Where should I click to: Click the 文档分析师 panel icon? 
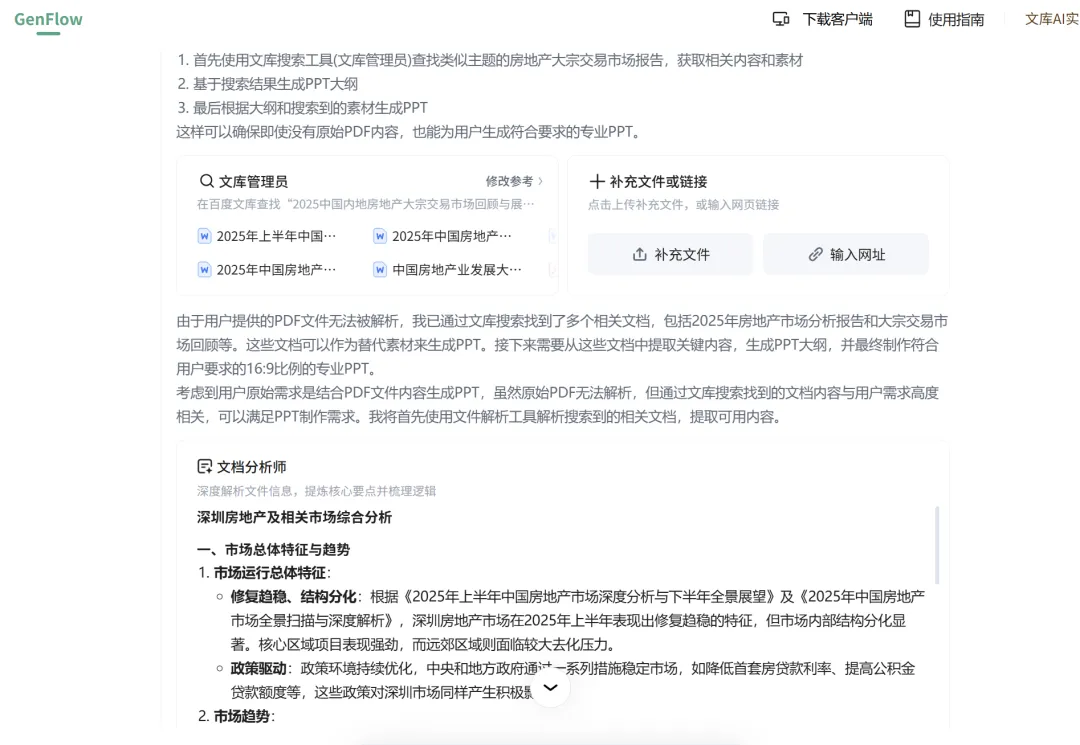click(205, 466)
